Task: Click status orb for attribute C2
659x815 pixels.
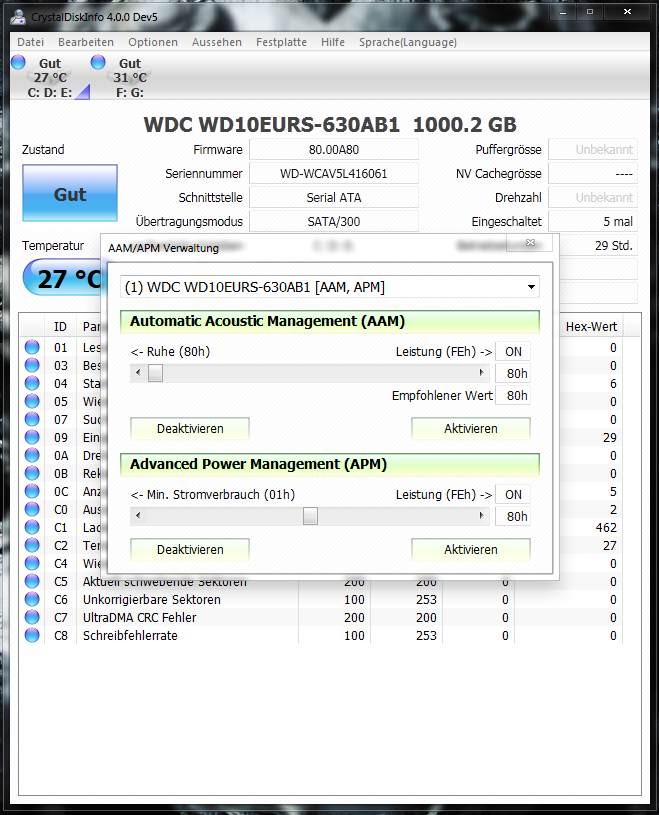Action: coord(32,545)
